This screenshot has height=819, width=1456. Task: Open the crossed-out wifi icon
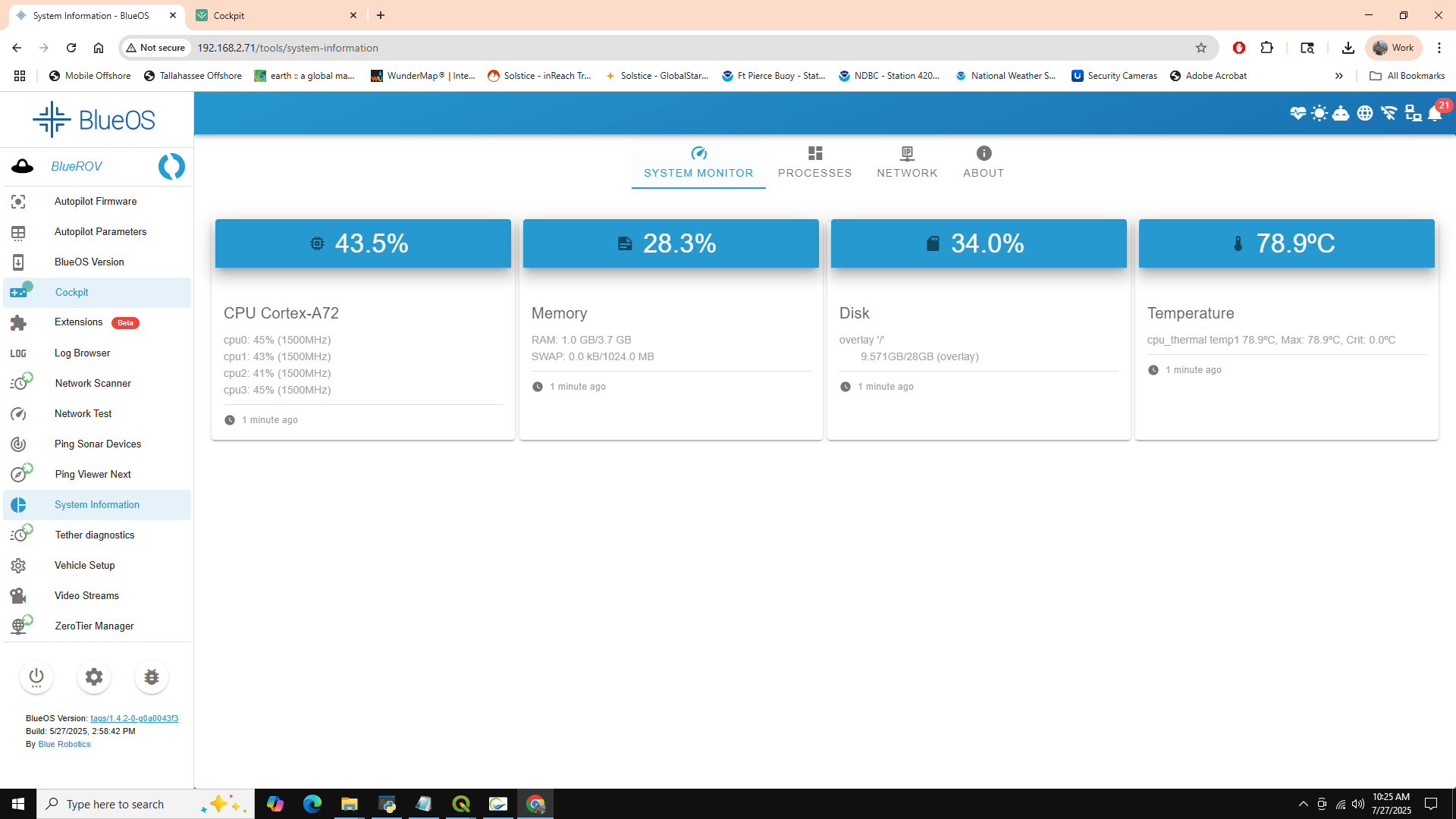(x=1389, y=114)
